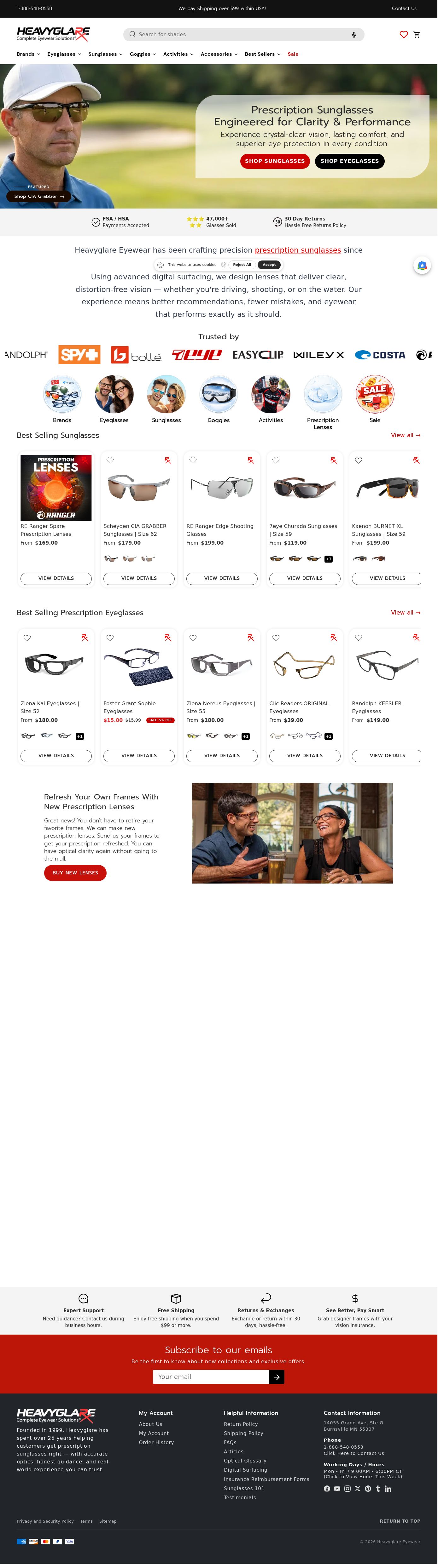Select first color swatch under Scheyden CIA GRABBER
This screenshot has height=1568, width=438.
click(x=111, y=559)
